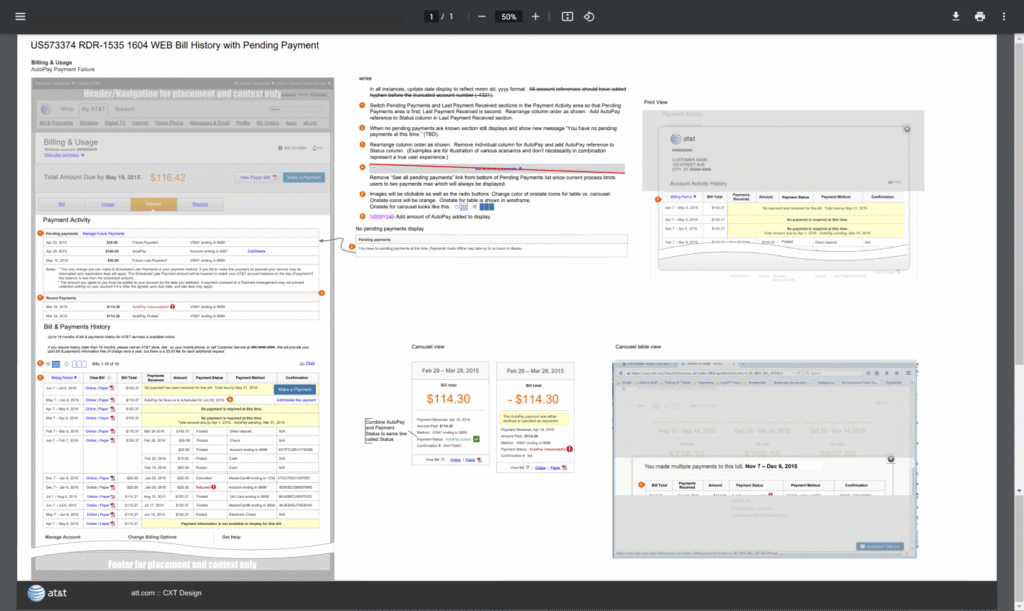Click the 'Carousel view' label
The width and height of the screenshot is (1024, 611).
pyautogui.click(x=428, y=347)
